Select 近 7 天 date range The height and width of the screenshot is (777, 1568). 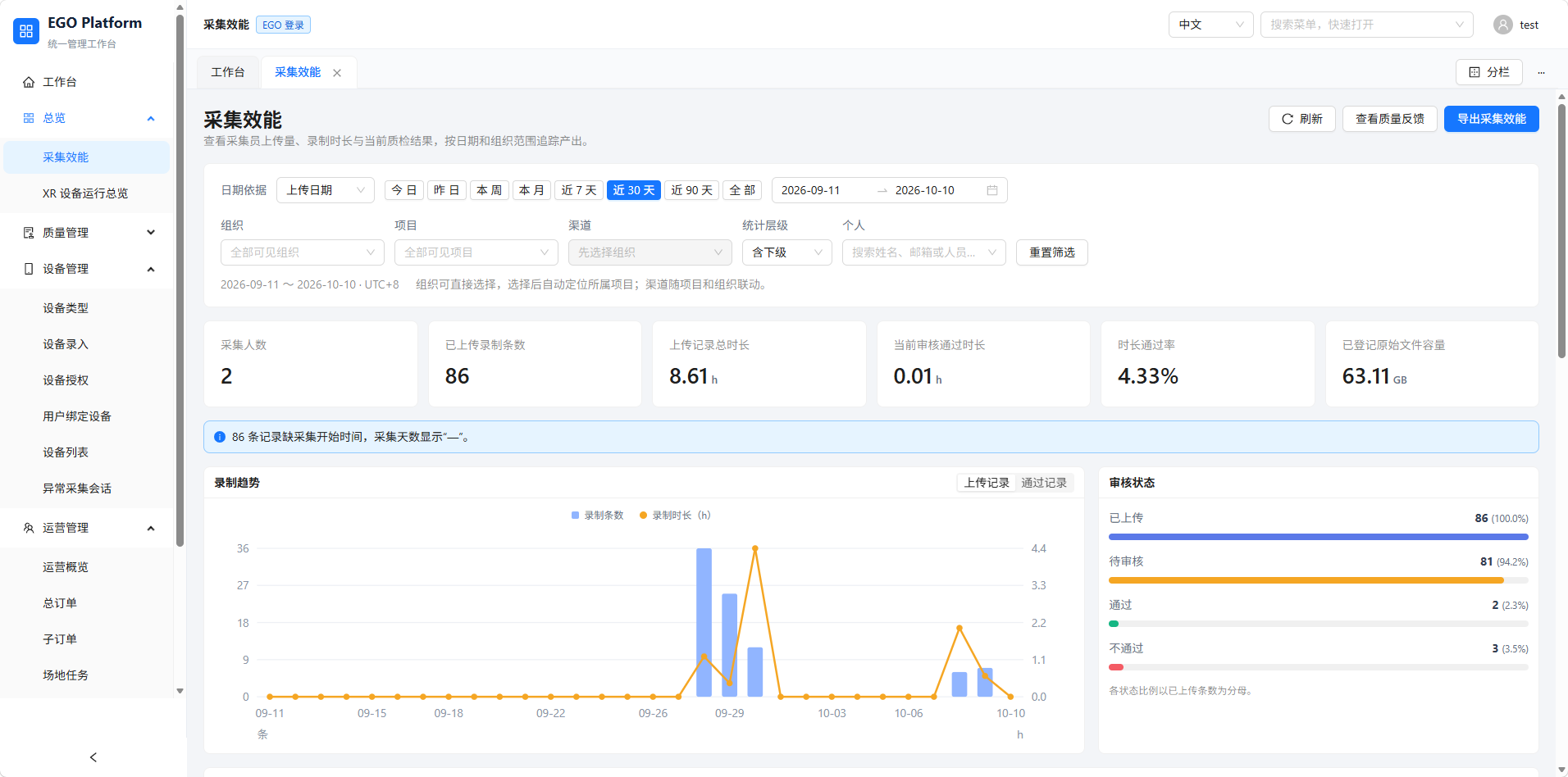tap(579, 190)
